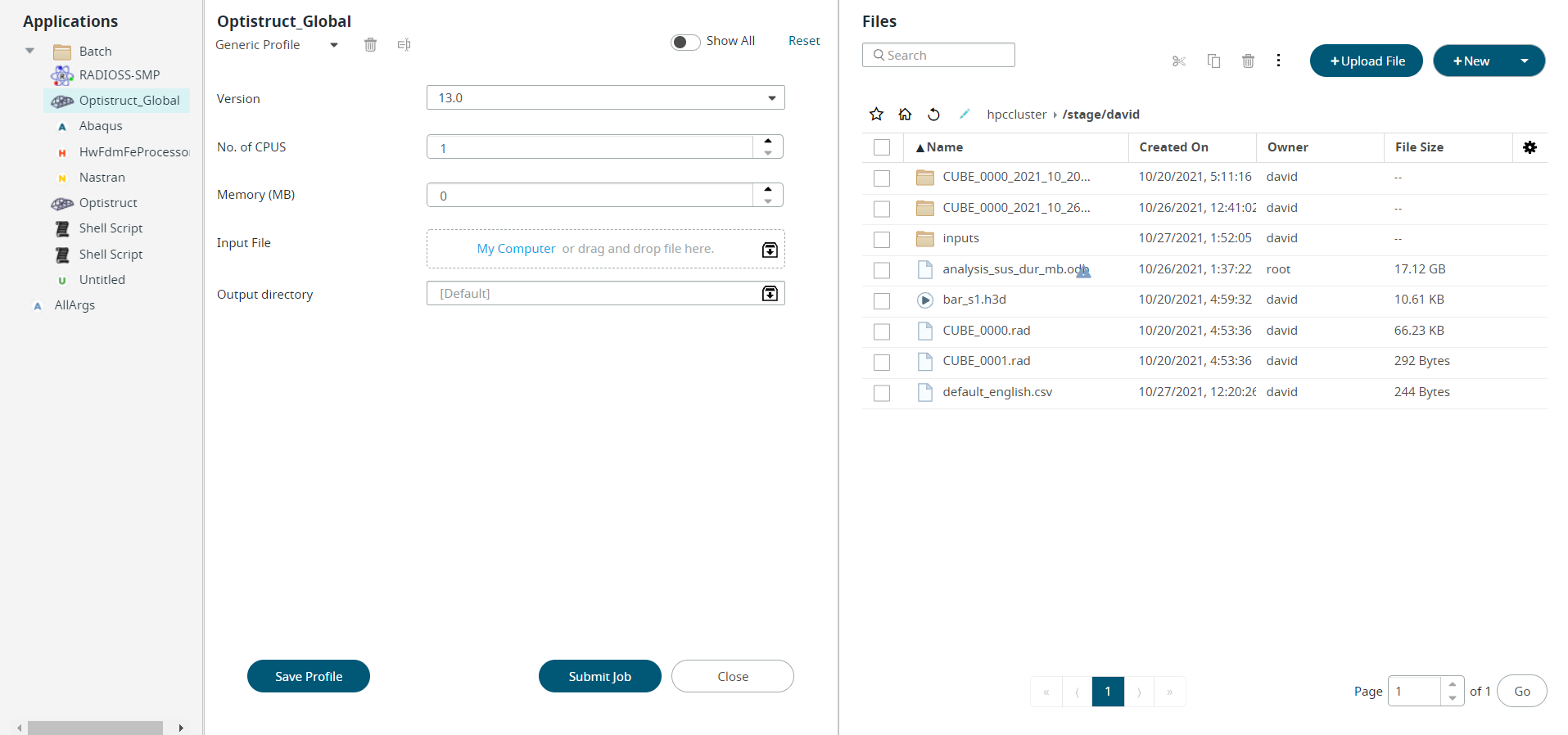Click the cut scissors icon in Files

tap(1179, 61)
